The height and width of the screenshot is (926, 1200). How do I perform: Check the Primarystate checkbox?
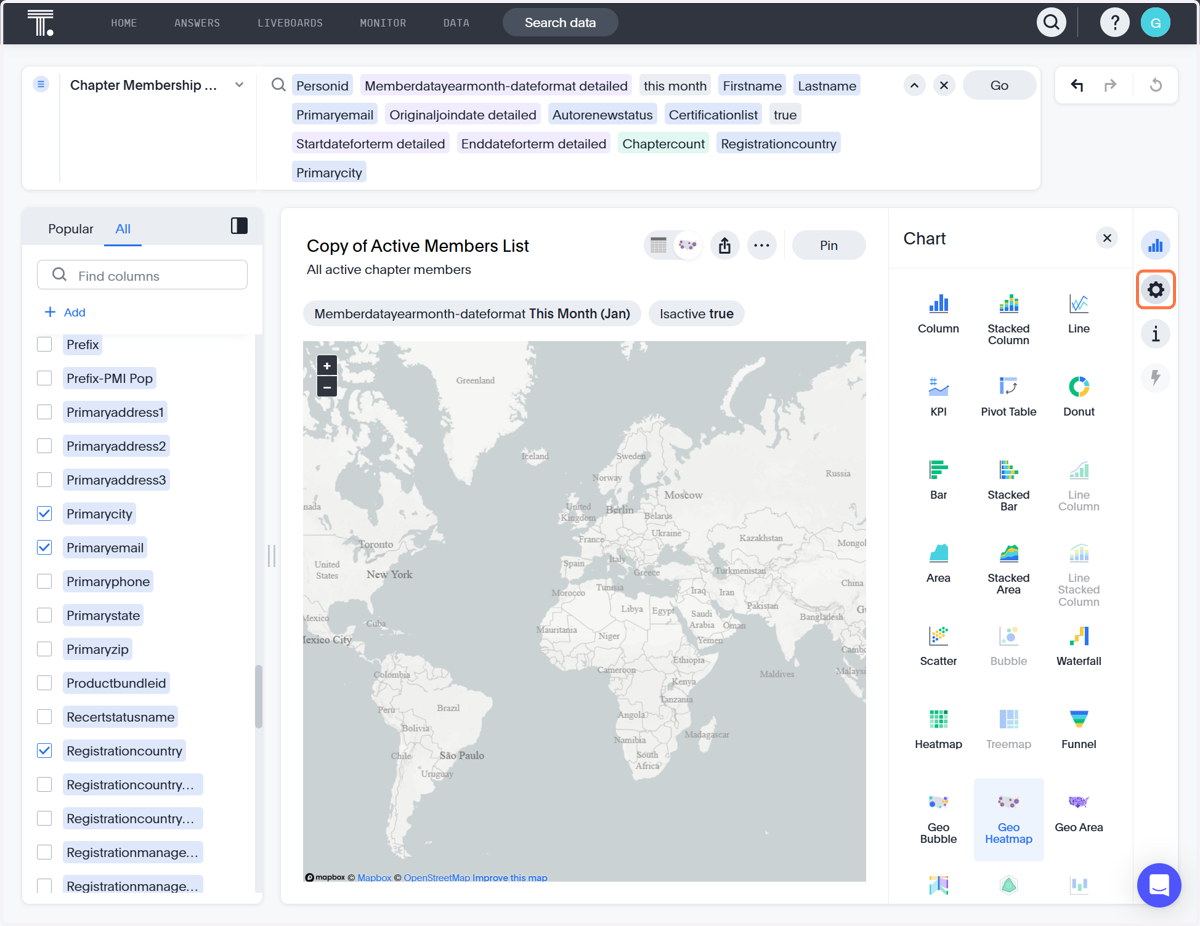[44, 615]
